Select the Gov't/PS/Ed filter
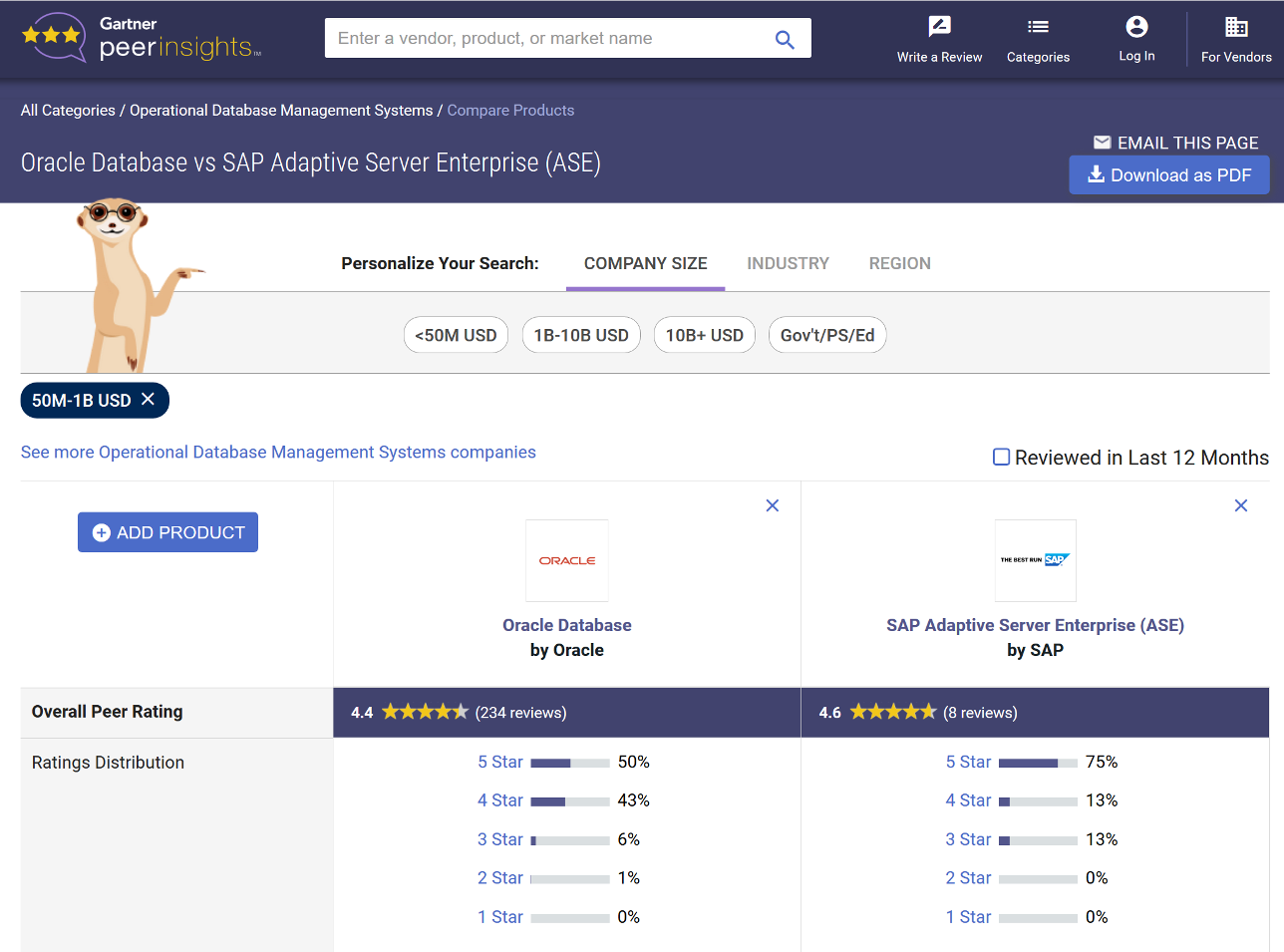The height and width of the screenshot is (952, 1284). pos(827,335)
